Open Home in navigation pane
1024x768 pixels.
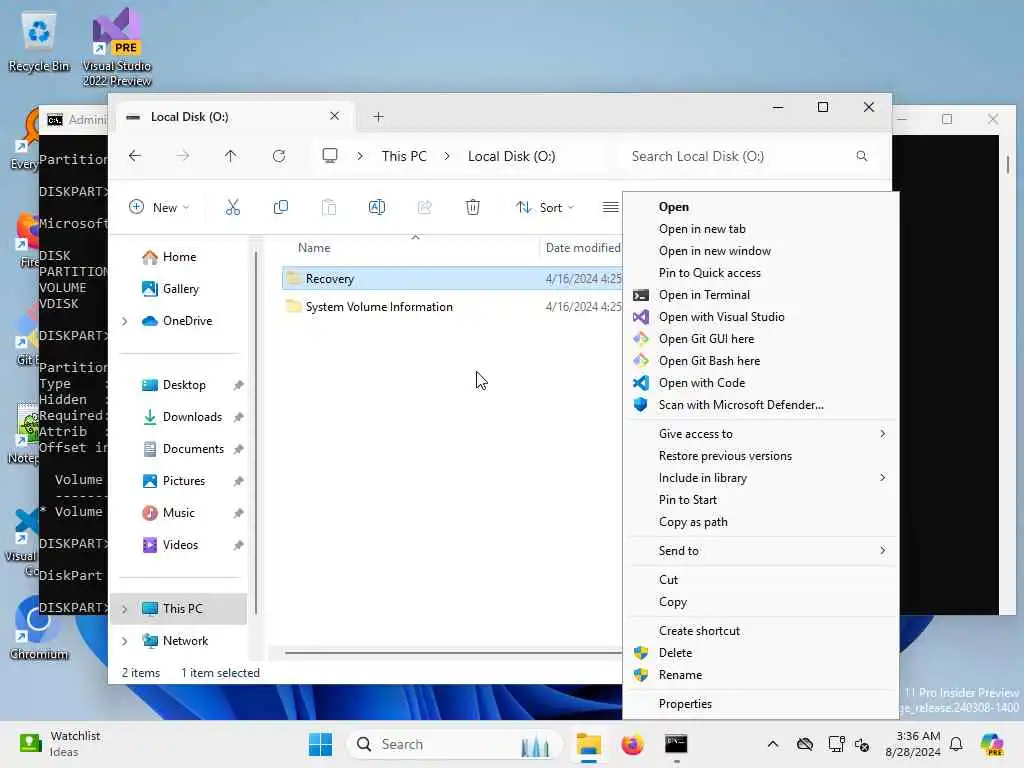181,257
